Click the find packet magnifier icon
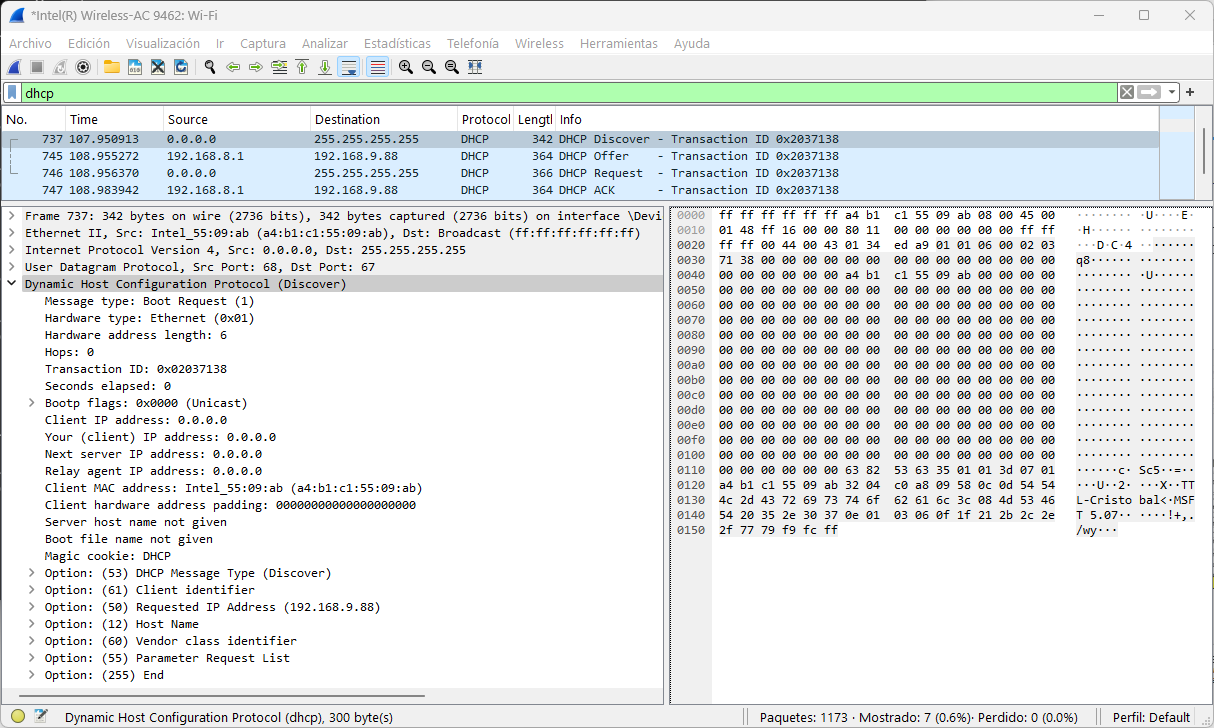Screen dimensions: 1214x728 pyautogui.click(x=210, y=67)
